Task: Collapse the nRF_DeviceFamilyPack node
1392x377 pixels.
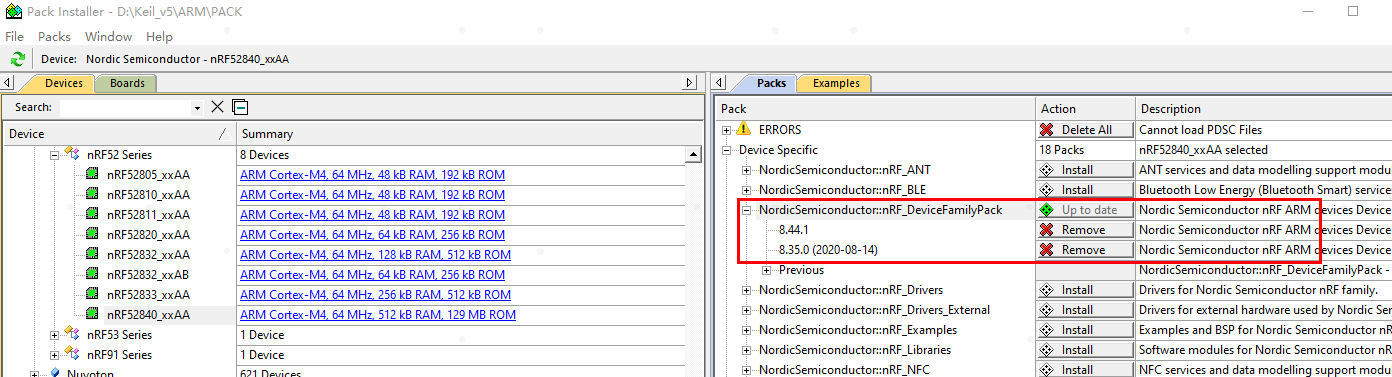Action: [747, 210]
